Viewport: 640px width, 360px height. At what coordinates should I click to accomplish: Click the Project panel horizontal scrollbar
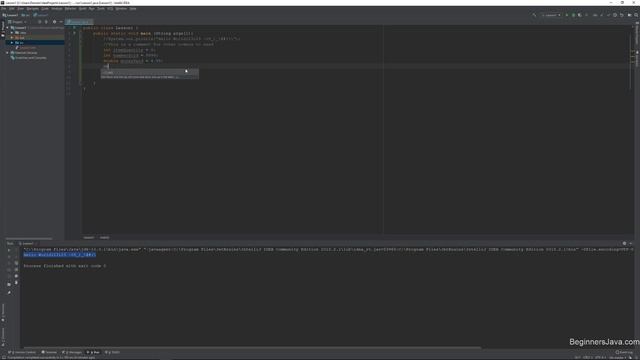point(29,238)
